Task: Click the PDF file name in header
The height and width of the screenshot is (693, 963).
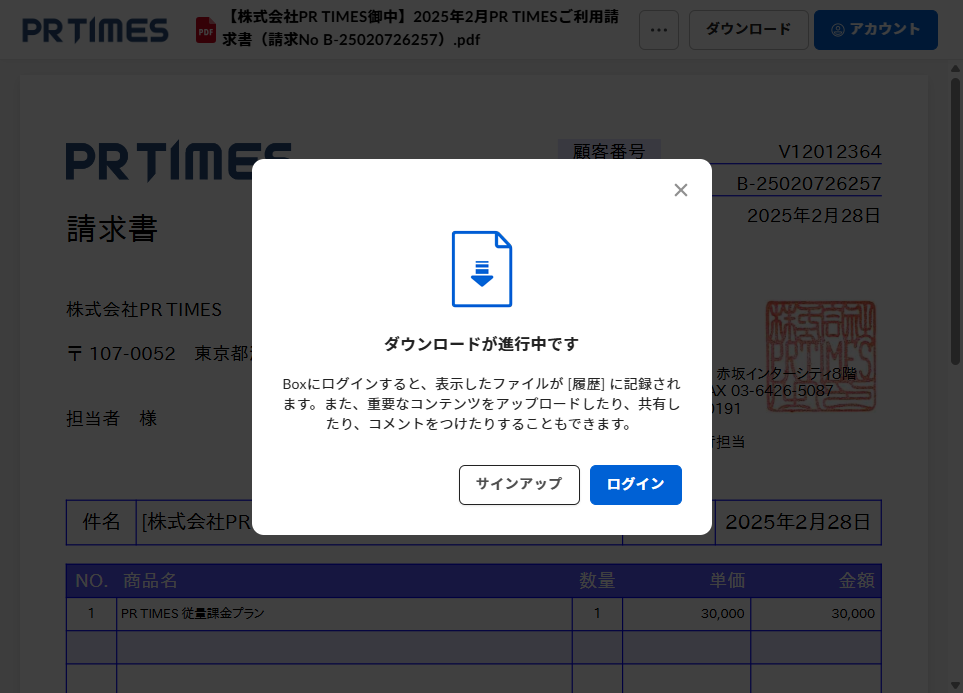Action: [421, 28]
